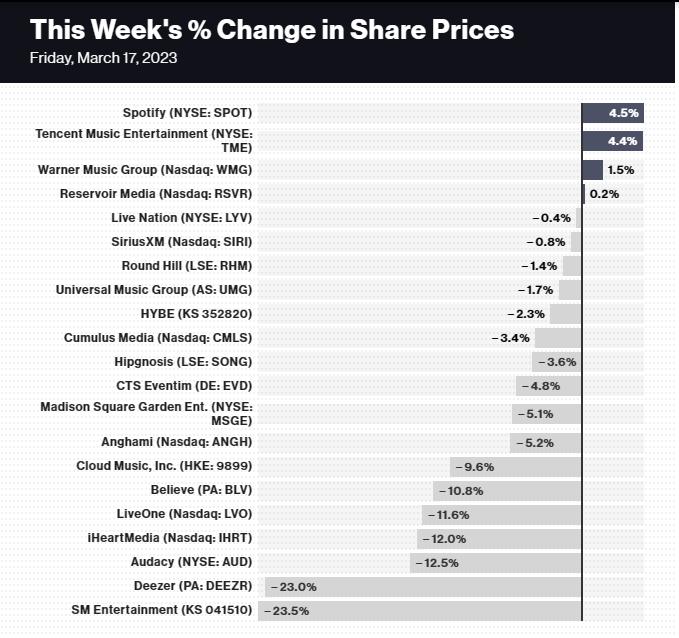Select the LiveOne −11.6% bar

point(501,515)
